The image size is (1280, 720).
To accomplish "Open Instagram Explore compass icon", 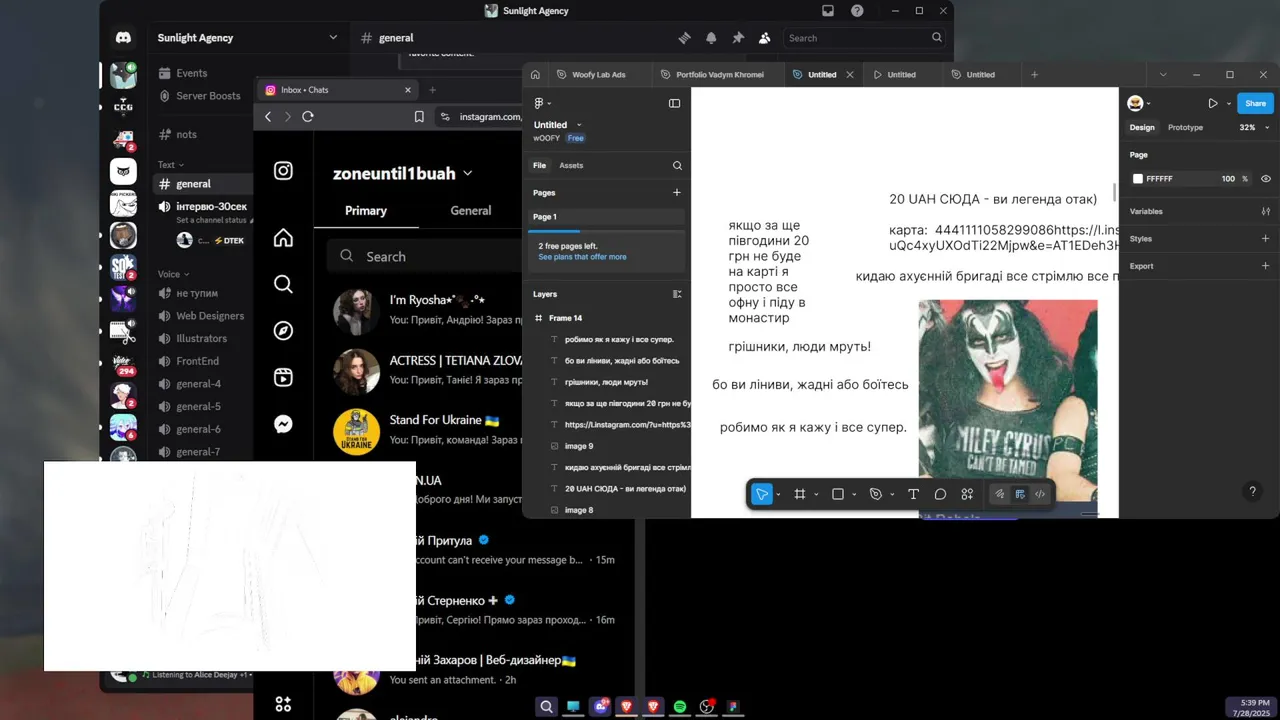I will coord(283,331).
